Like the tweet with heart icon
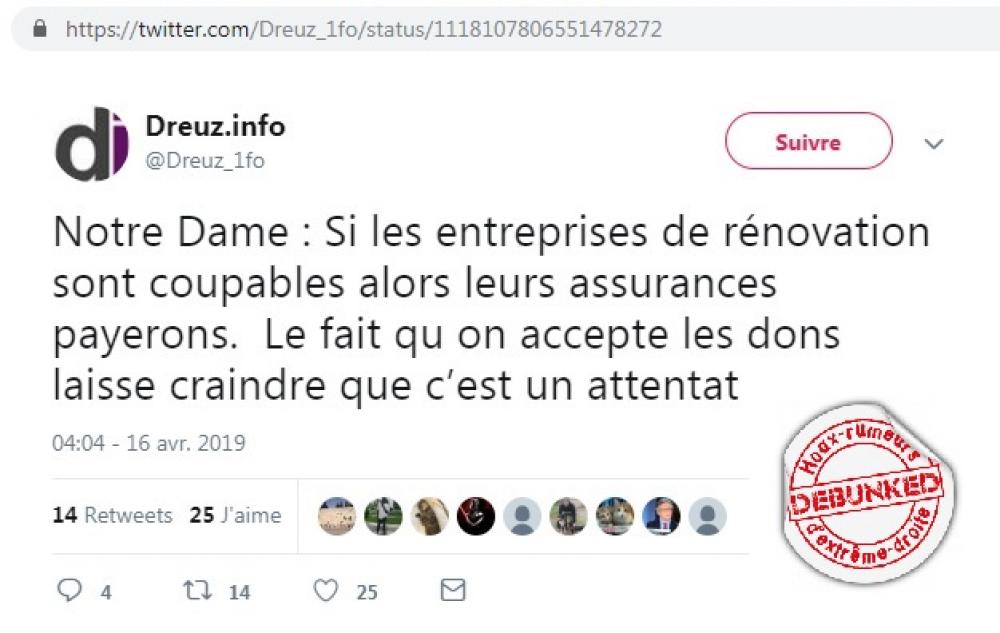The width and height of the screenshot is (1000, 633). 326,591
